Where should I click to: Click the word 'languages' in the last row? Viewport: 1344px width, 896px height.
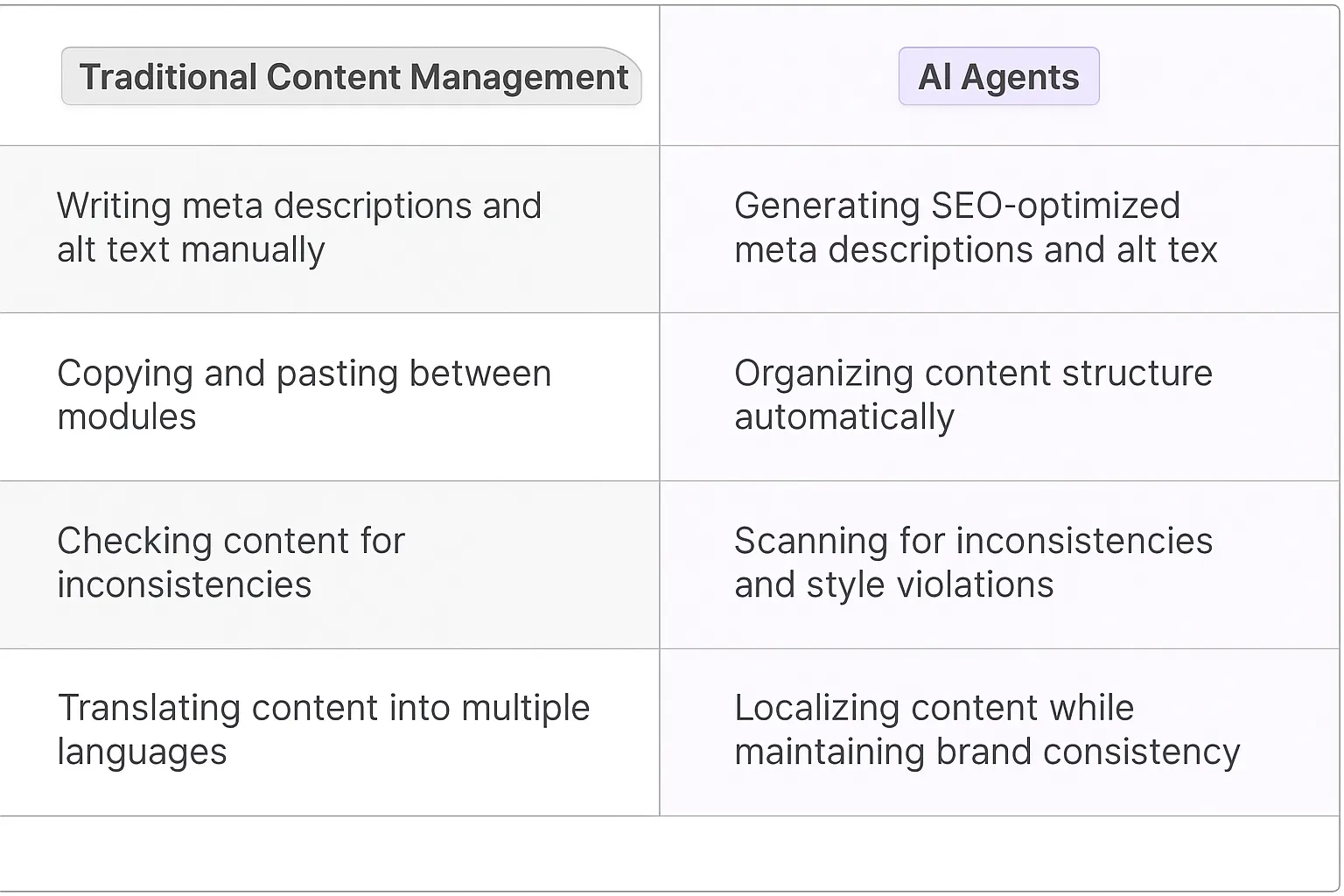pyautogui.click(x=142, y=752)
